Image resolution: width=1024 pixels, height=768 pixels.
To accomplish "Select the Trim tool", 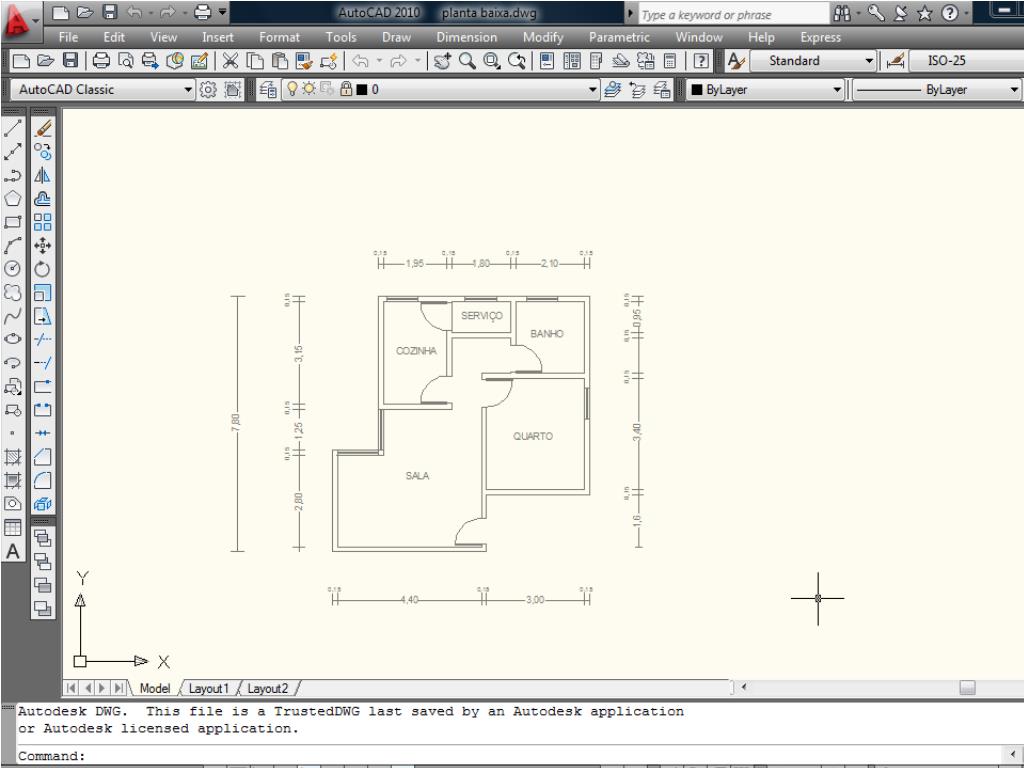I will coord(42,339).
